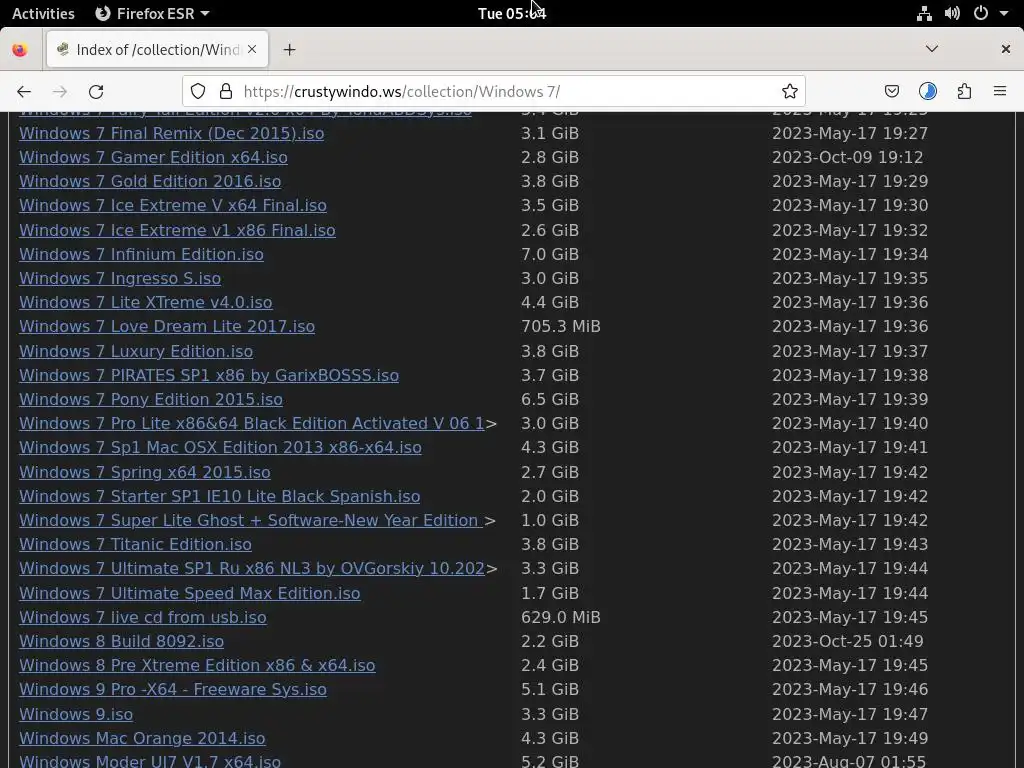
Task: Open Windows 7 Luxury Edition.iso
Action: [x=136, y=351]
